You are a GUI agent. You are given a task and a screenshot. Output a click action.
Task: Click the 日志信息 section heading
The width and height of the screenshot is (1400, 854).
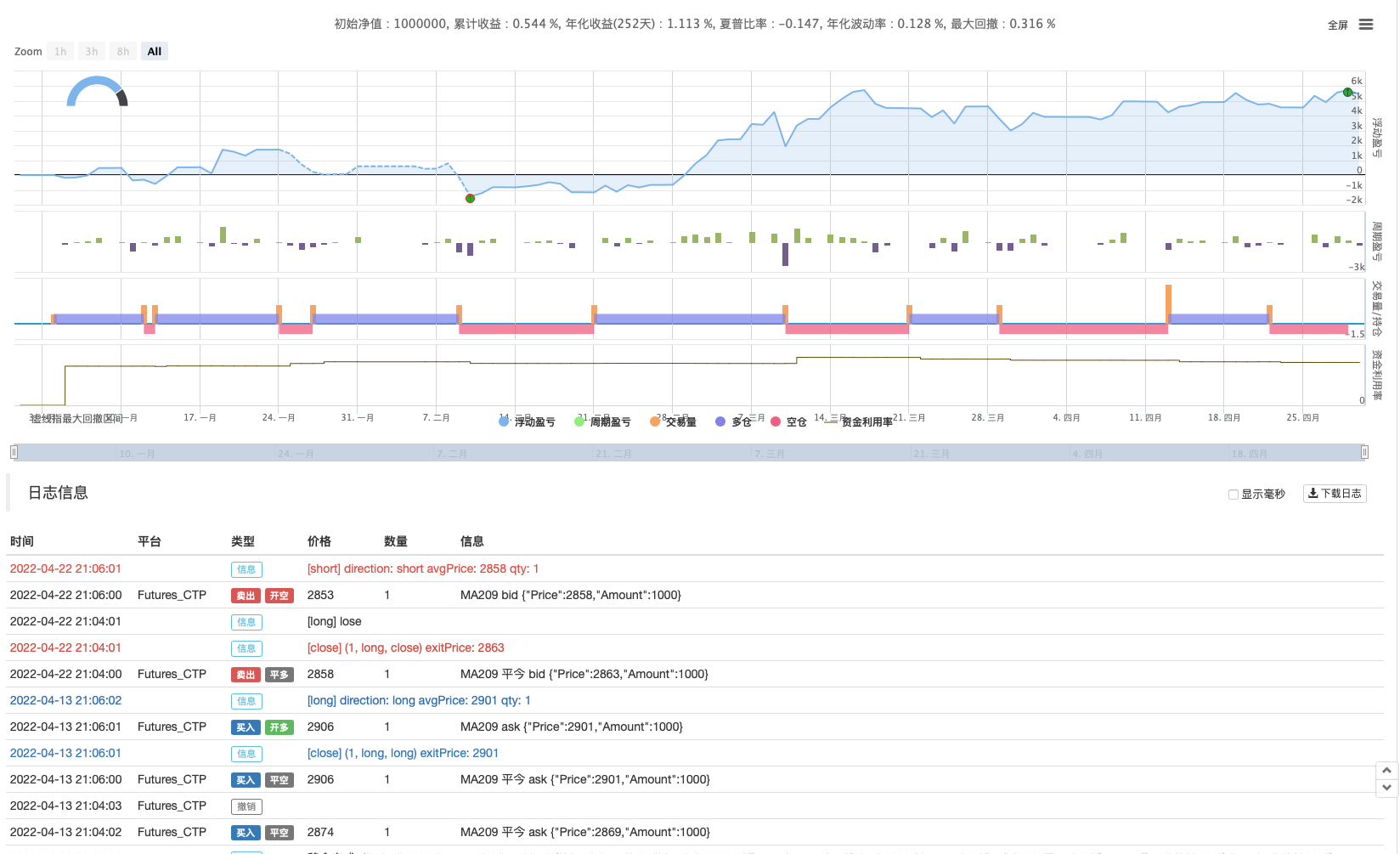pyautogui.click(x=59, y=493)
